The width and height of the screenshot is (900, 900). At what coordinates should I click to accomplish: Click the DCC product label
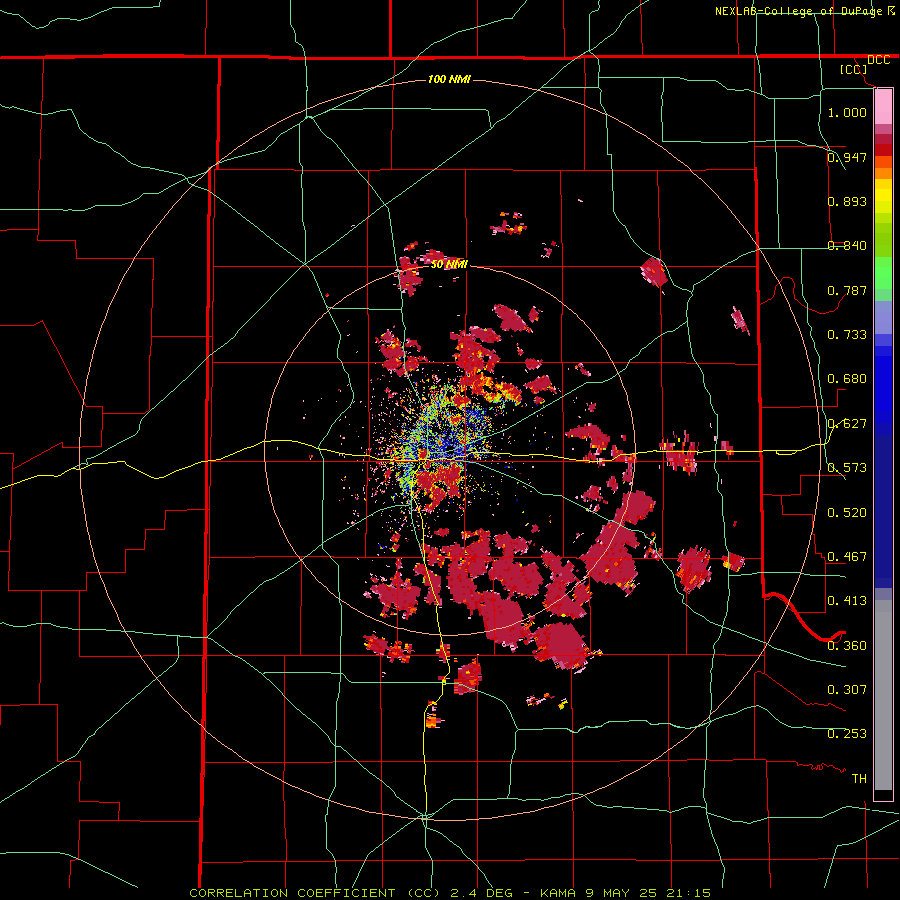878,60
